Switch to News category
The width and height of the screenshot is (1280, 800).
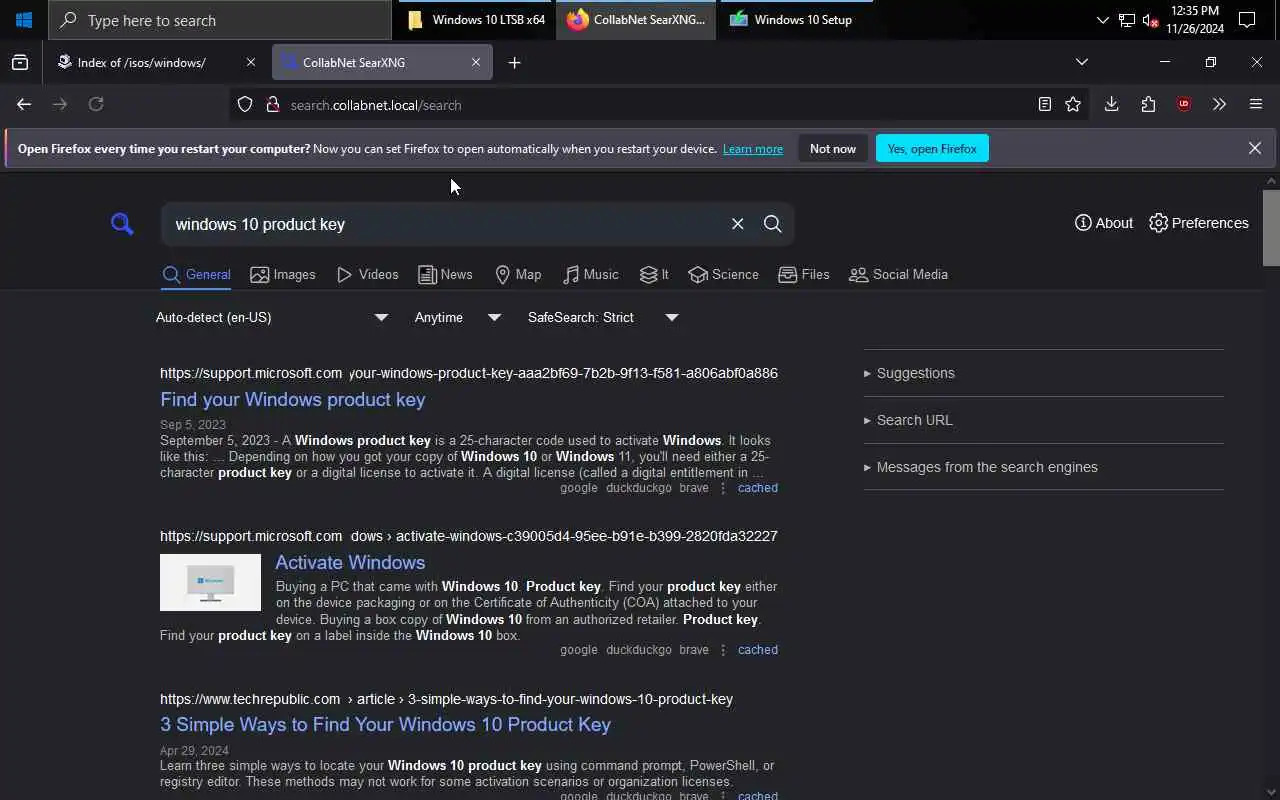445,275
